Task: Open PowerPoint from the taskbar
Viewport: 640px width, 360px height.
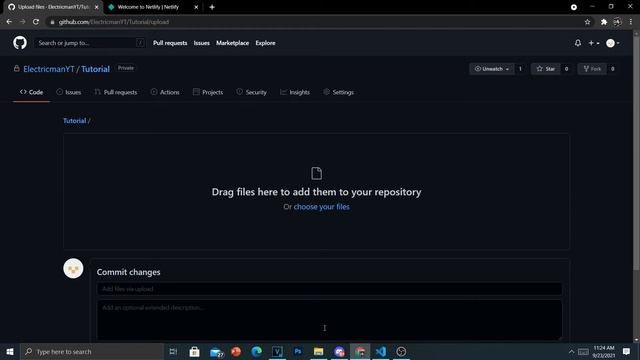Action: pos(236,351)
